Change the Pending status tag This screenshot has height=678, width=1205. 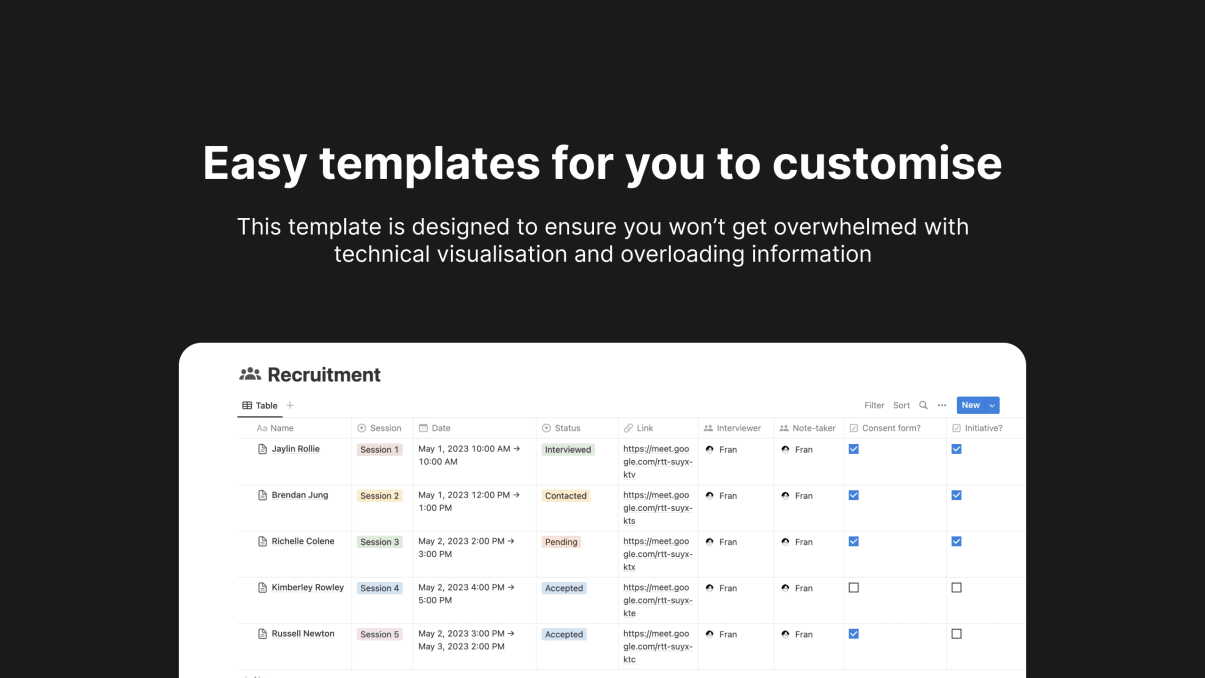coord(561,542)
